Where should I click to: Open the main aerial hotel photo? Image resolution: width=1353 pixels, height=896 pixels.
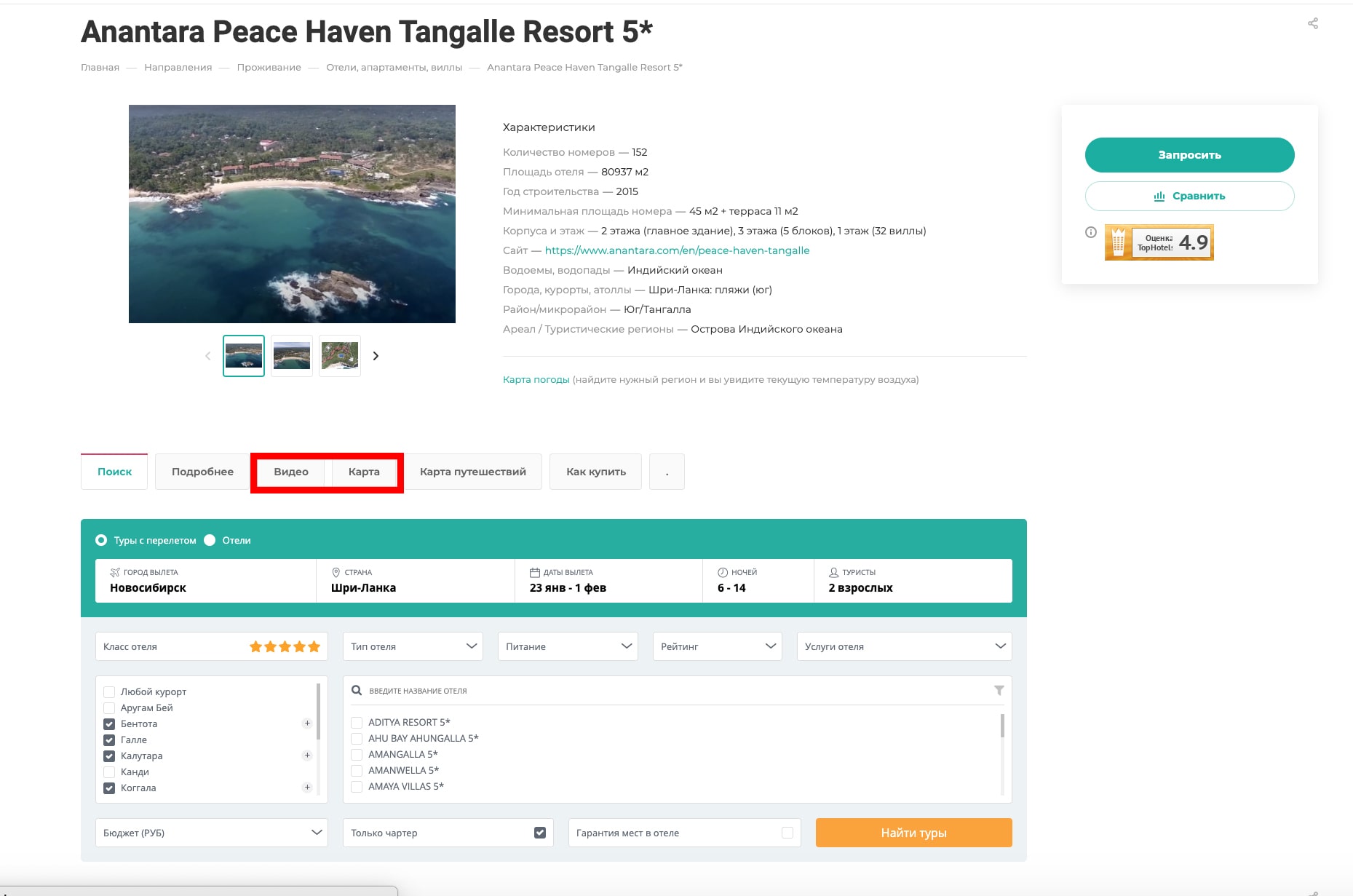pos(292,214)
